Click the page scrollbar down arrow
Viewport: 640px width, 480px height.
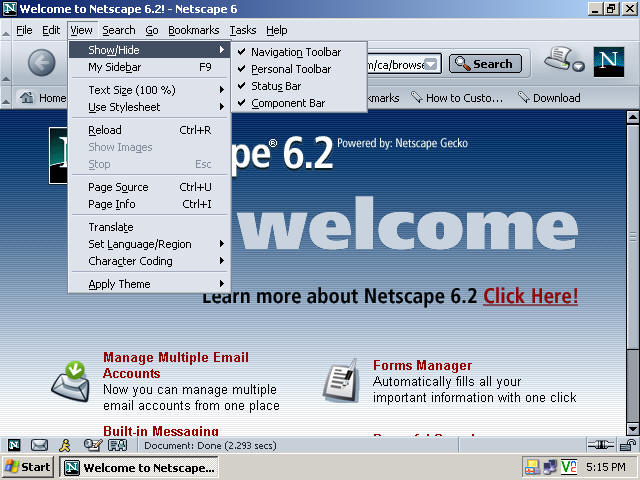point(632,429)
